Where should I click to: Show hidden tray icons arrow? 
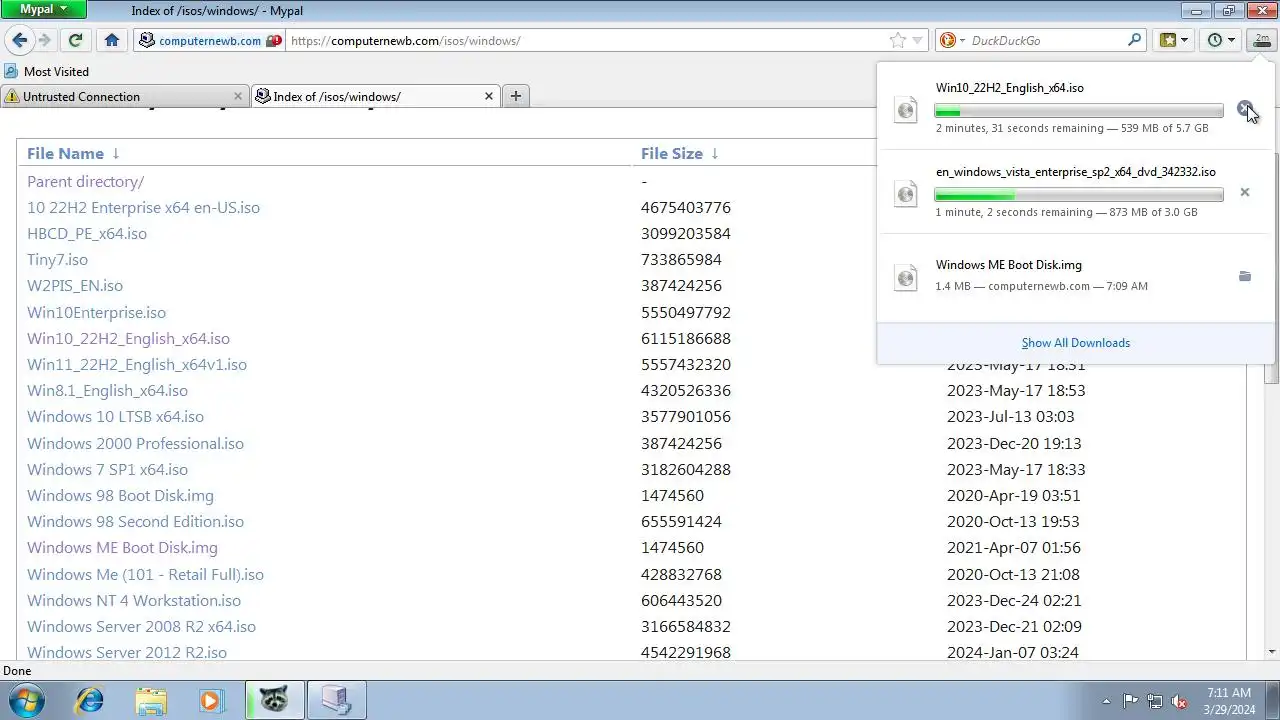(1106, 701)
